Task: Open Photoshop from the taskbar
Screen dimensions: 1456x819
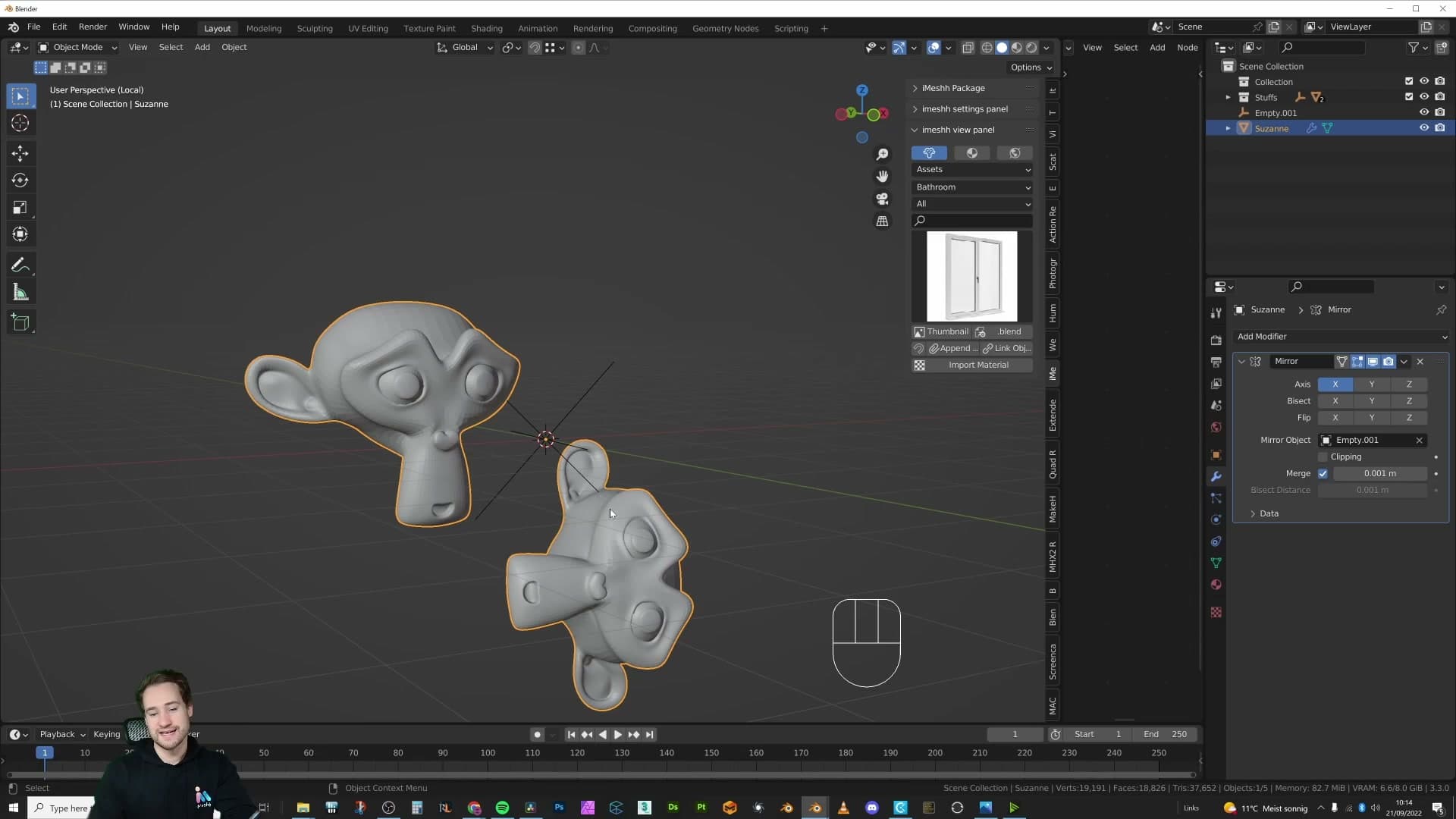Action: pyautogui.click(x=559, y=808)
